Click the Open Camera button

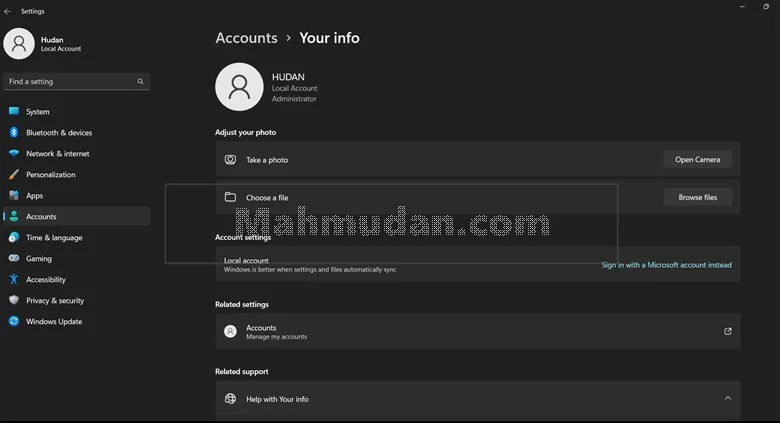click(x=697, y=159)
